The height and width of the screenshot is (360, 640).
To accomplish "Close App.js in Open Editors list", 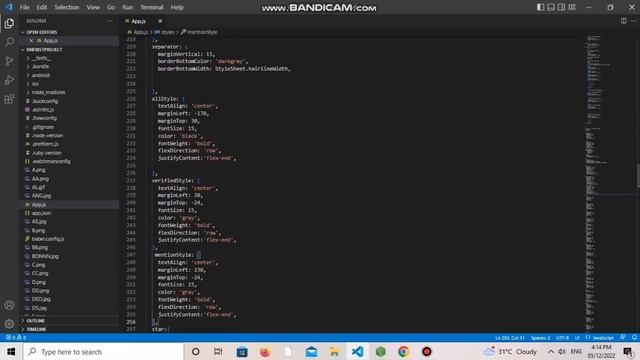I will click(x=31, y=41).
